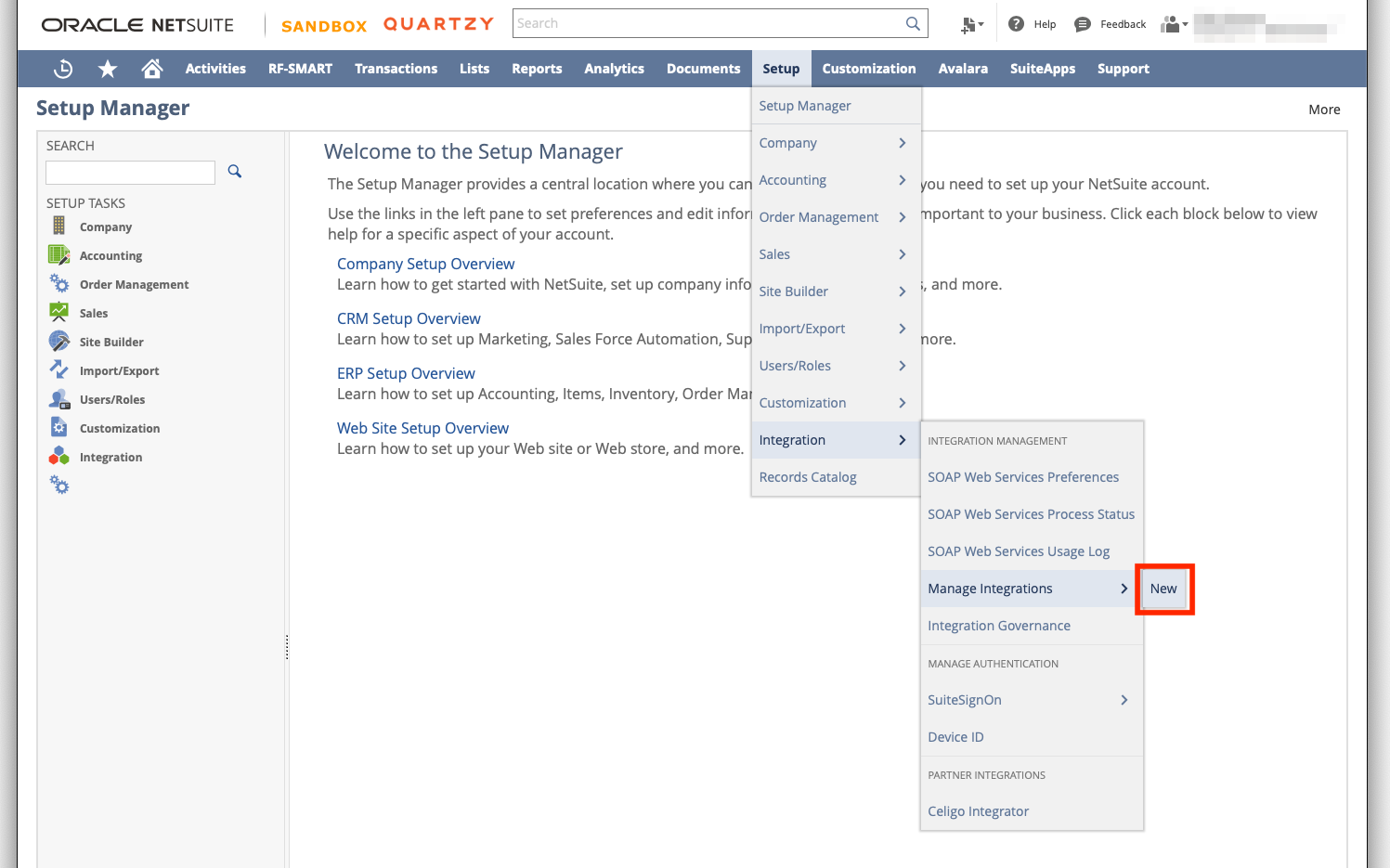The height and width of the screenshot is (868, 1390).
Task: Click the Integration colored hexagons icon
Action: click(59, 456)
